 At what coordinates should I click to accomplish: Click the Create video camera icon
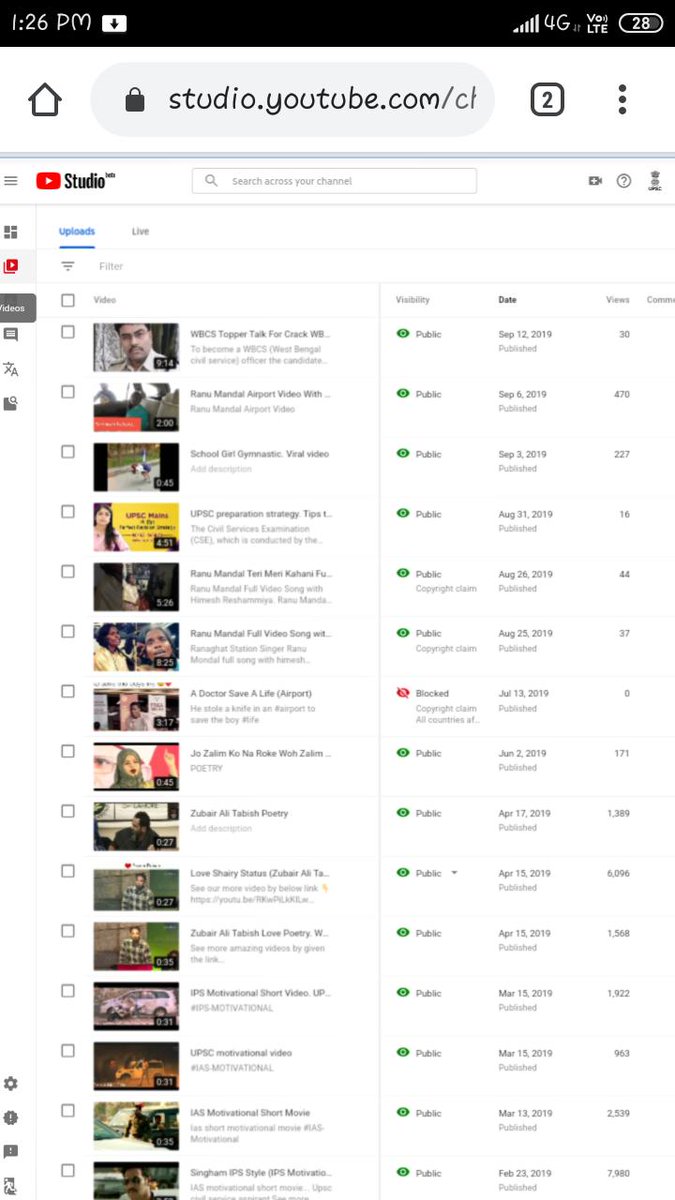pyautogui.click(x=595, y=181)
